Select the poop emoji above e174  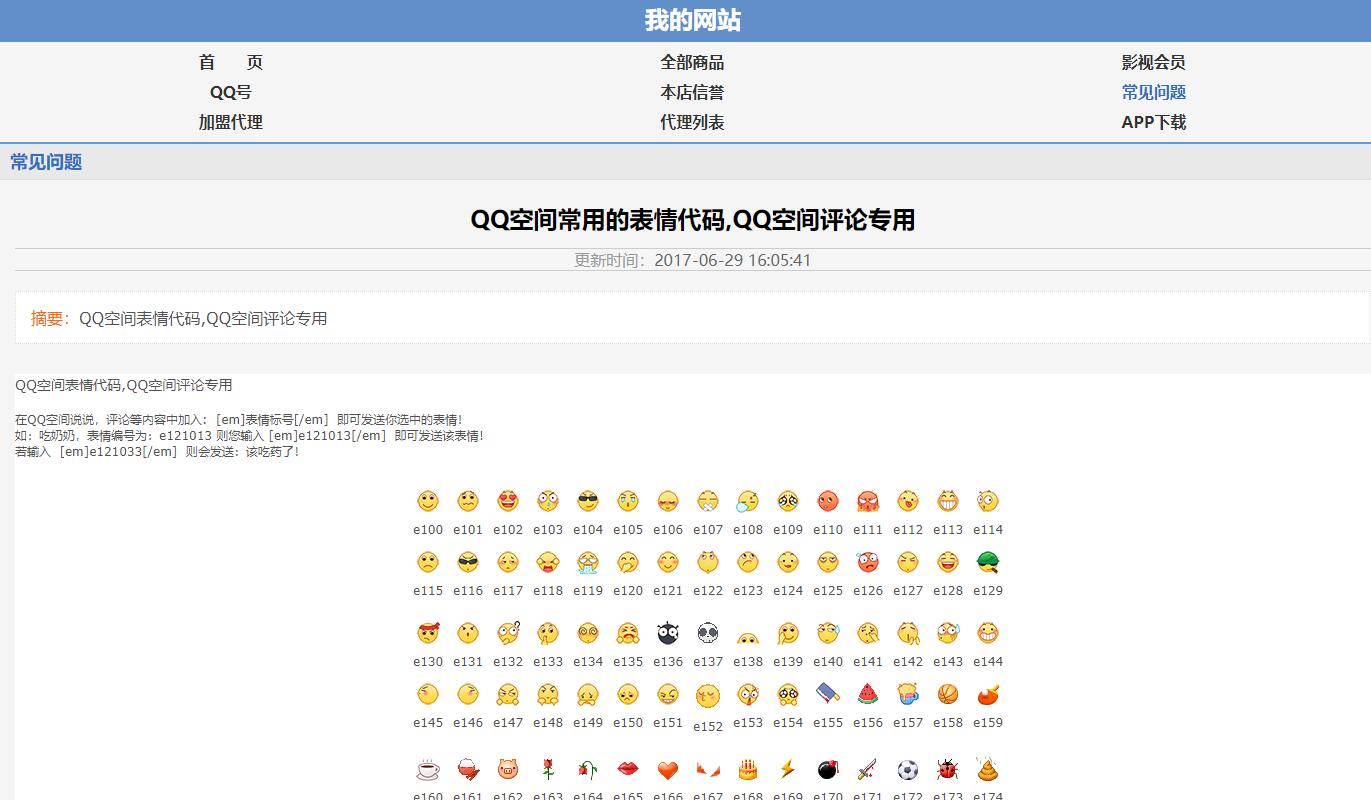[988, 770]
